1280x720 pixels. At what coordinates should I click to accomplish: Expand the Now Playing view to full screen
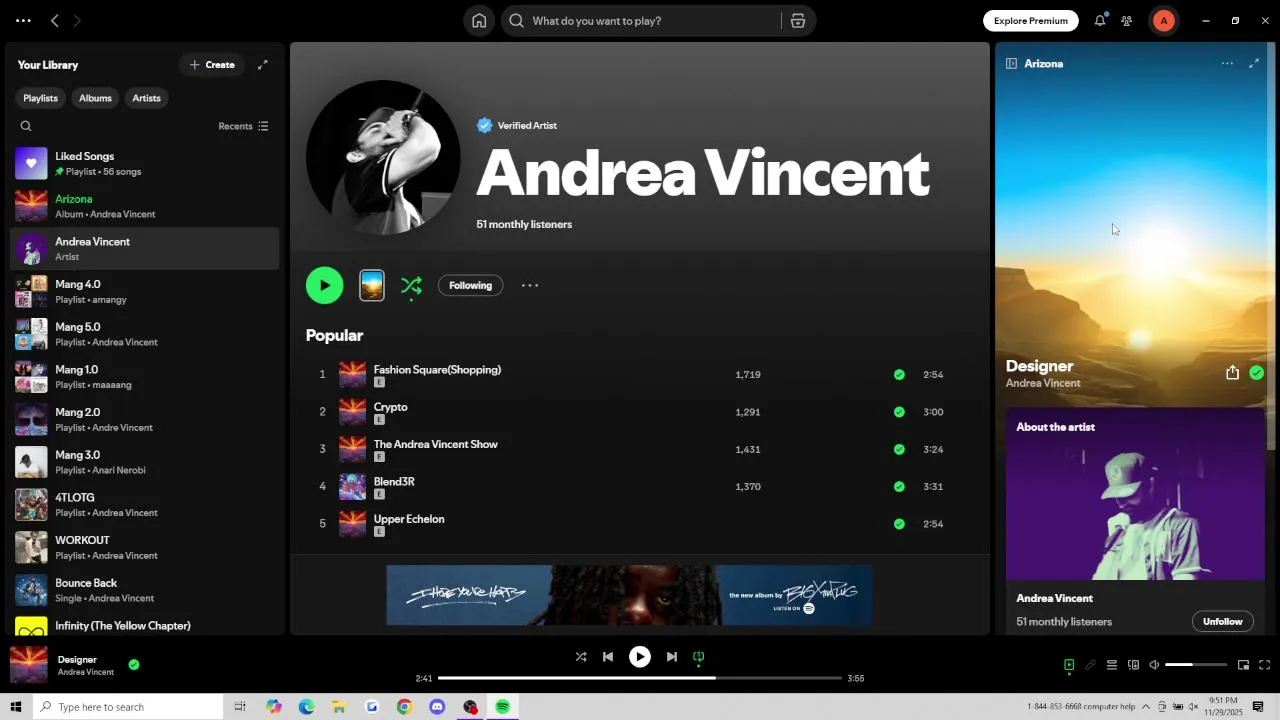tap(1254, 63)
